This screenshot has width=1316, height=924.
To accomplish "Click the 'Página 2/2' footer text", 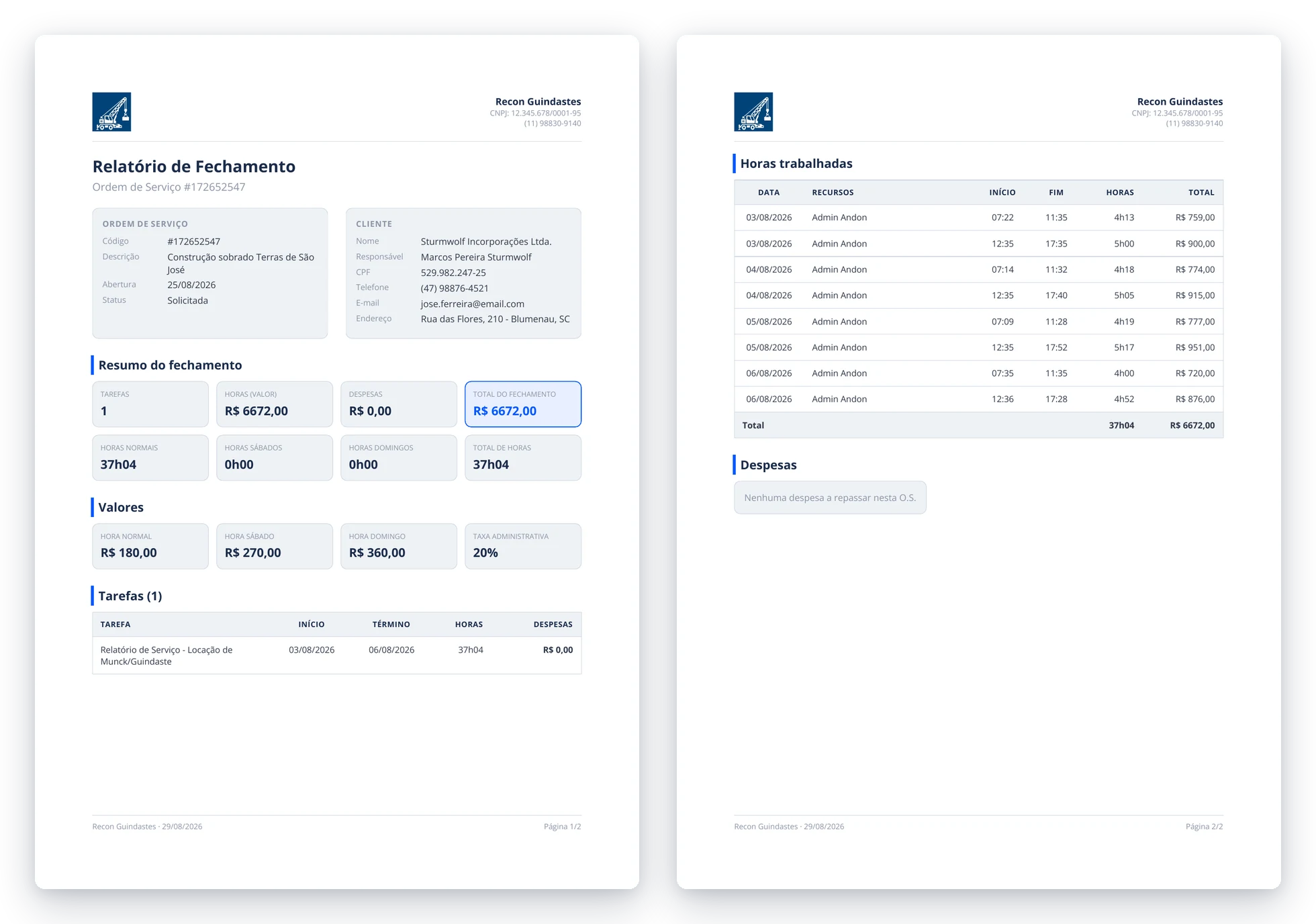I will coord(1205,827).
